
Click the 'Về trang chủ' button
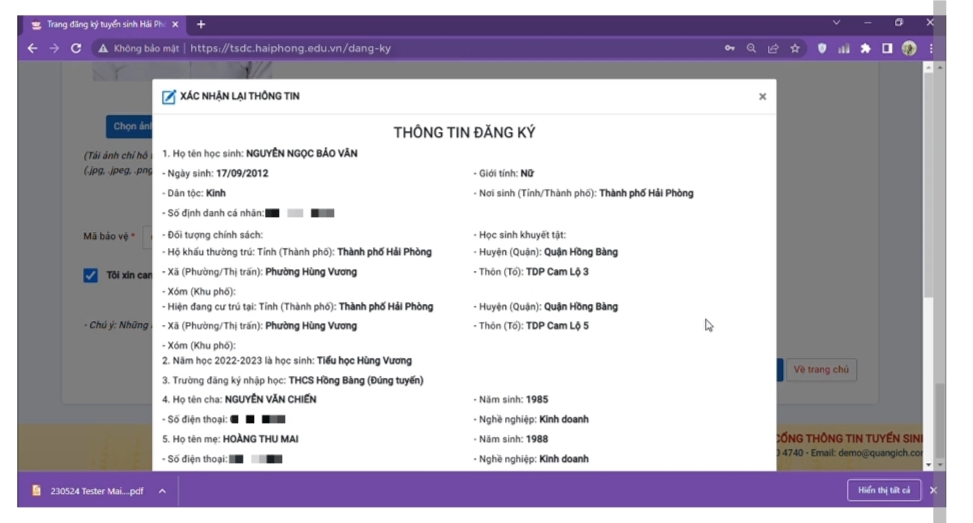pos(821,370)
